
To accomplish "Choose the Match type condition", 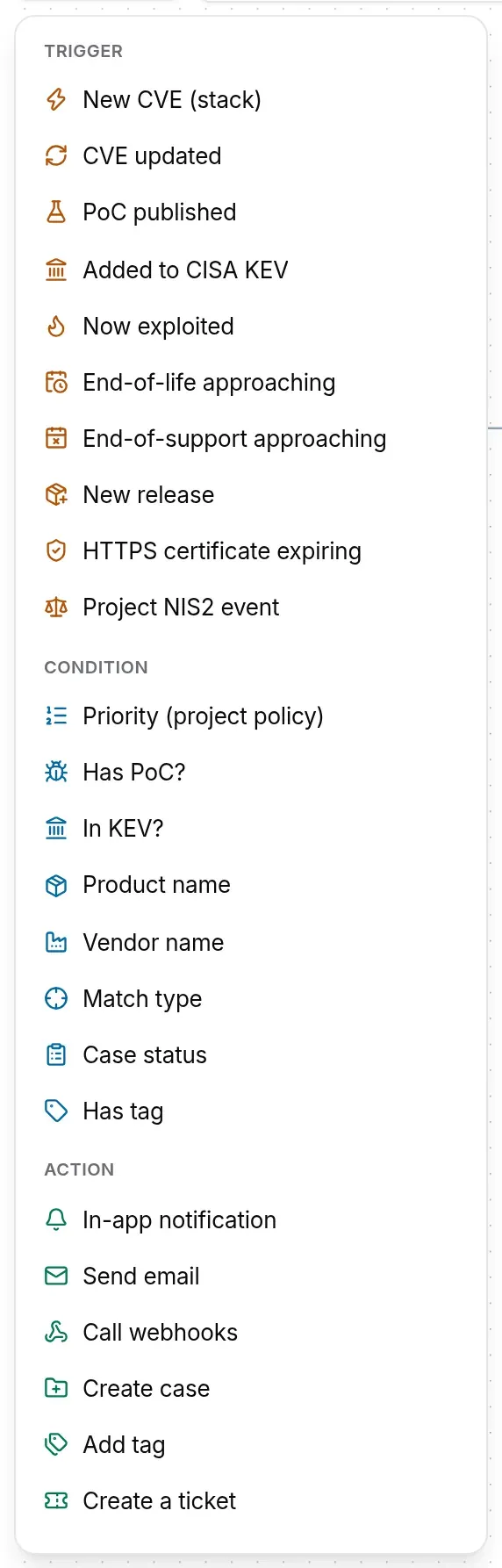I will coord(251,999).
